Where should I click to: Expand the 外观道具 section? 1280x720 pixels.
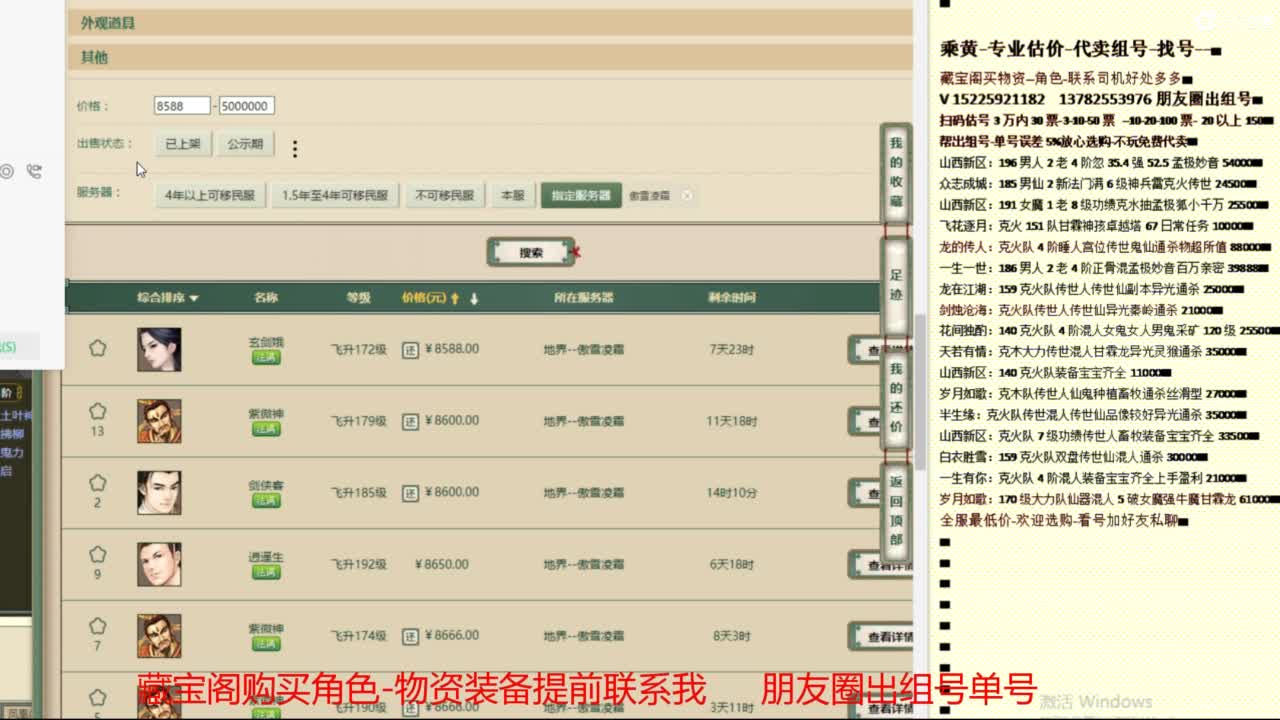[489, 22]
